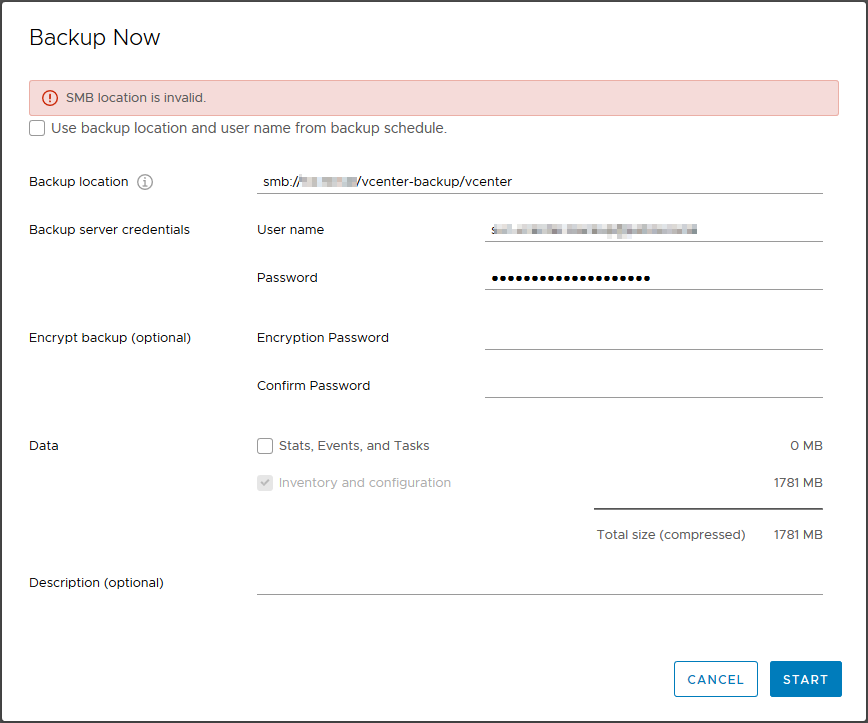868x723 pixels.
Task: Click the Description (optional) text field
Action: pos(539,582)
